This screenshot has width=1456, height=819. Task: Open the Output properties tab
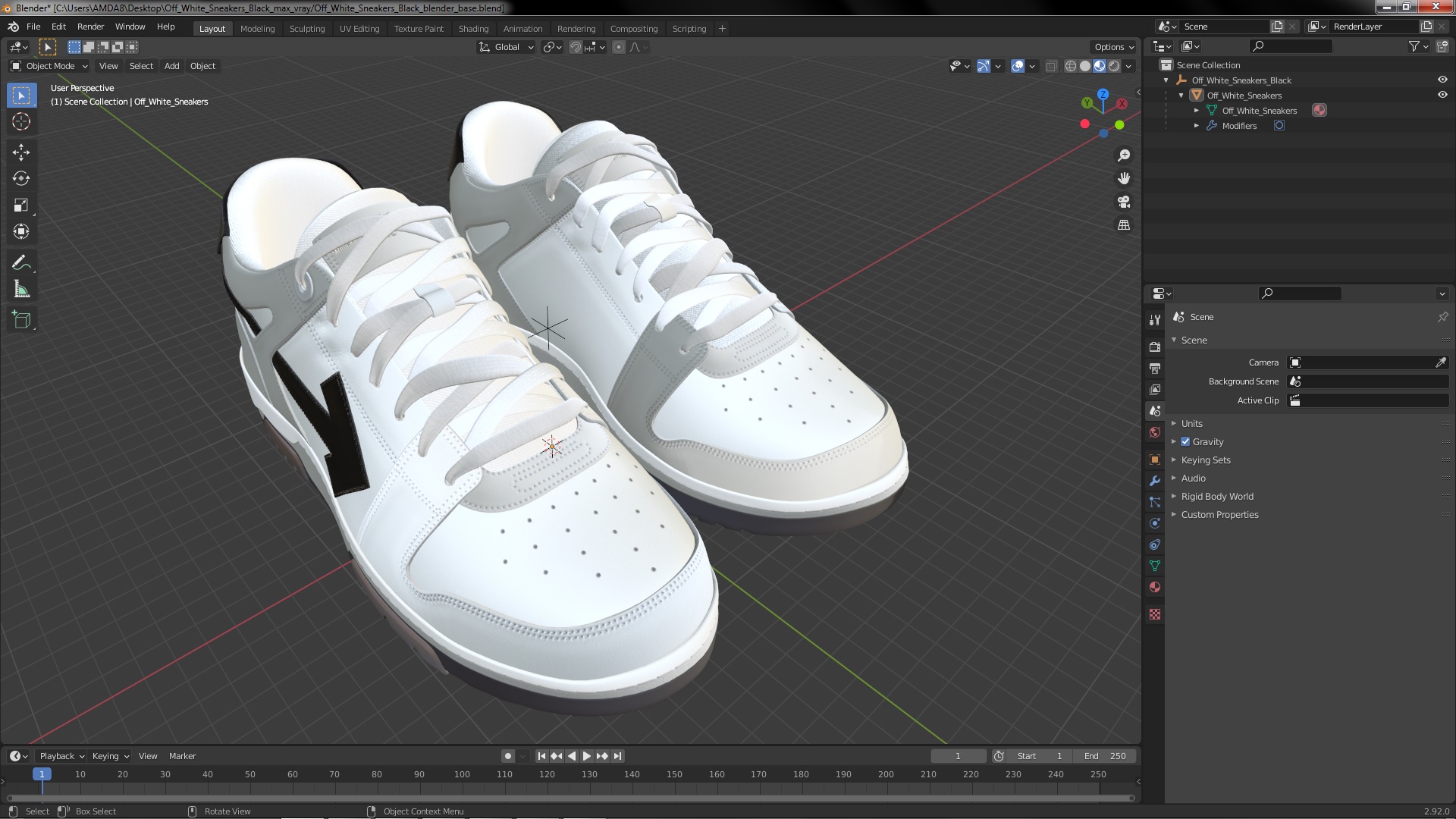tap(1155, 368)
